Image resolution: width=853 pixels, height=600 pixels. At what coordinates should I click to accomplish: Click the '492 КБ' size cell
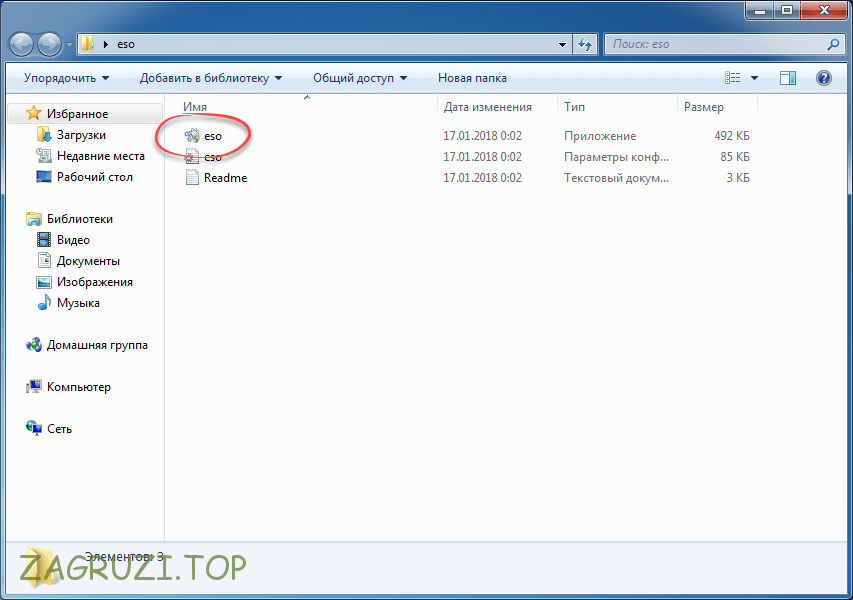click(732, 136)
